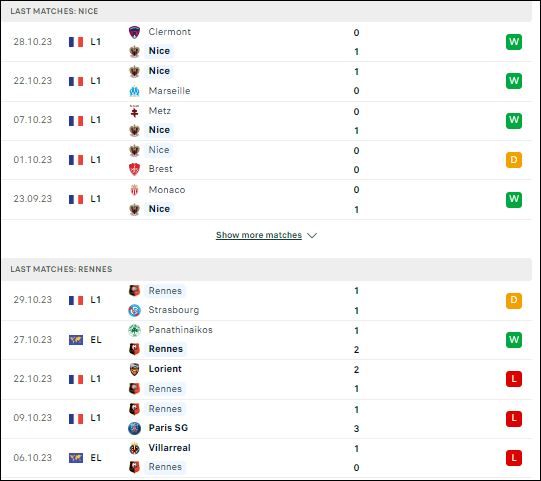Screen dimensions: 541x481
Task: Click the Paris SG club crest
Action: coord(134,428)
